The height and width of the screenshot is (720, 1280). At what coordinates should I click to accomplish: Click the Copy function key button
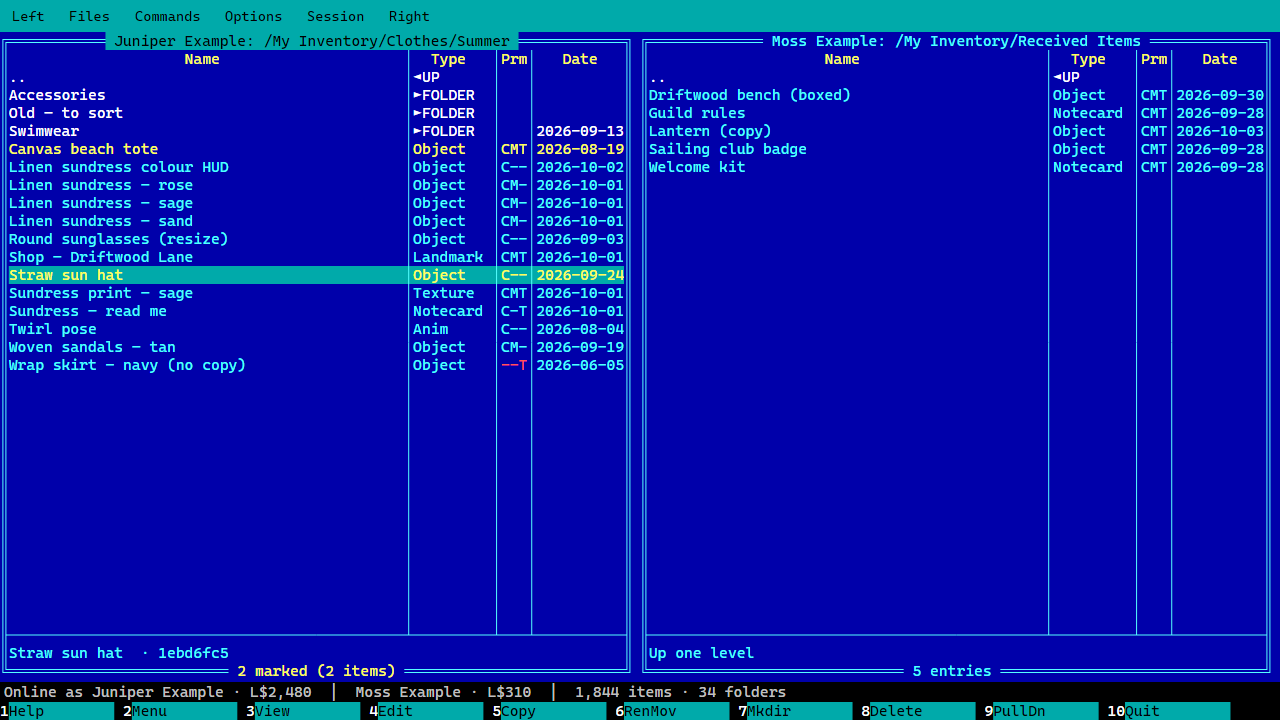click(x=546, y=711)
